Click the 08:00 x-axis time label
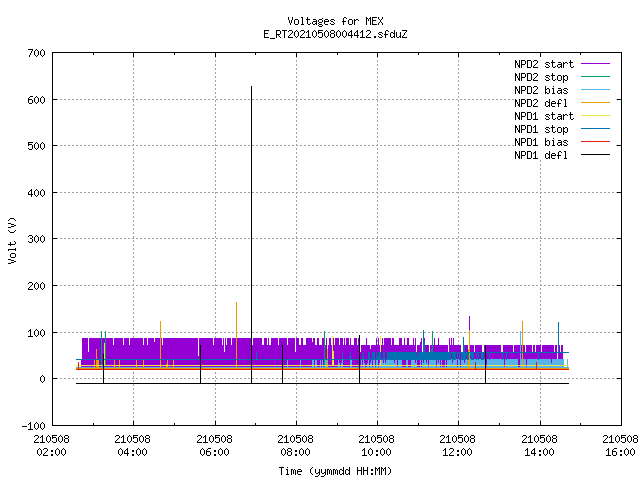This screenshot has height=480, width=640. (x=295, y=452)
